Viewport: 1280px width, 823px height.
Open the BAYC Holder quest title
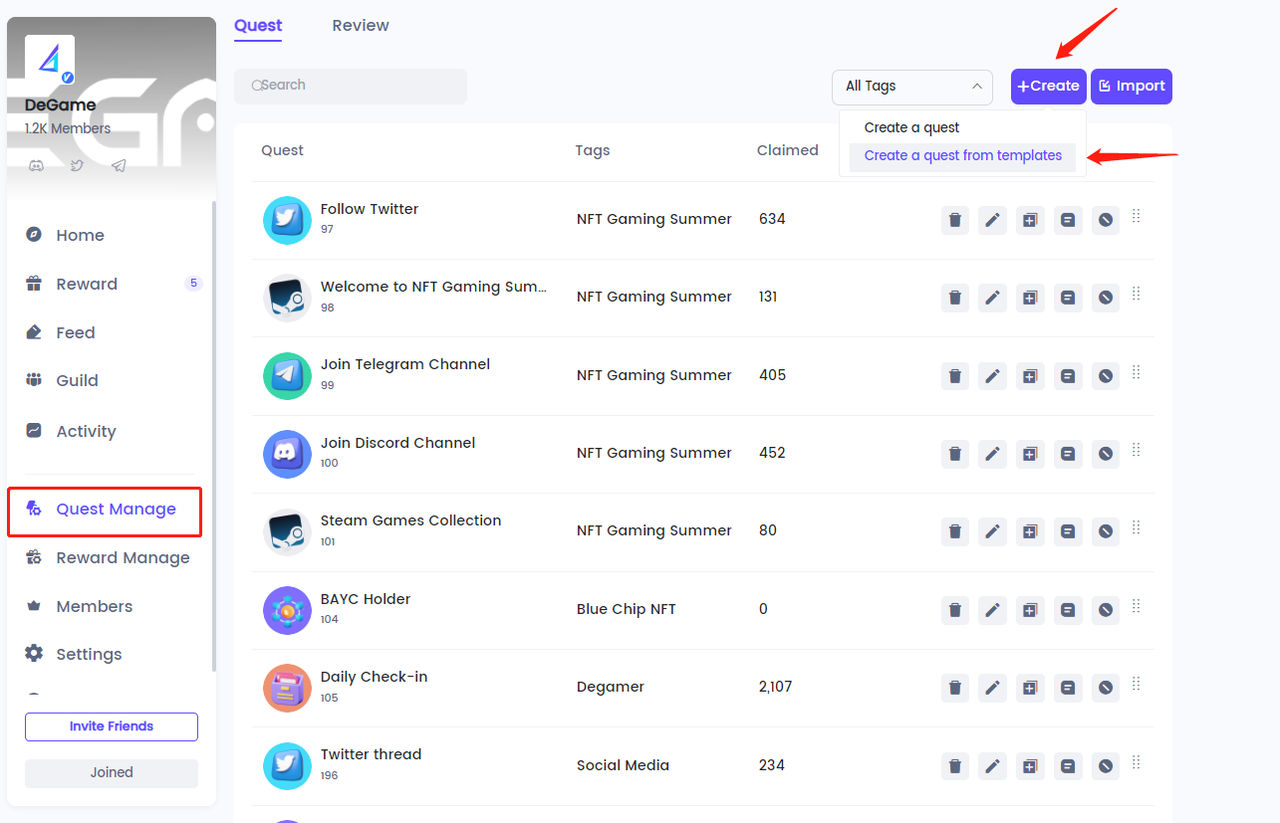(365, 599)
